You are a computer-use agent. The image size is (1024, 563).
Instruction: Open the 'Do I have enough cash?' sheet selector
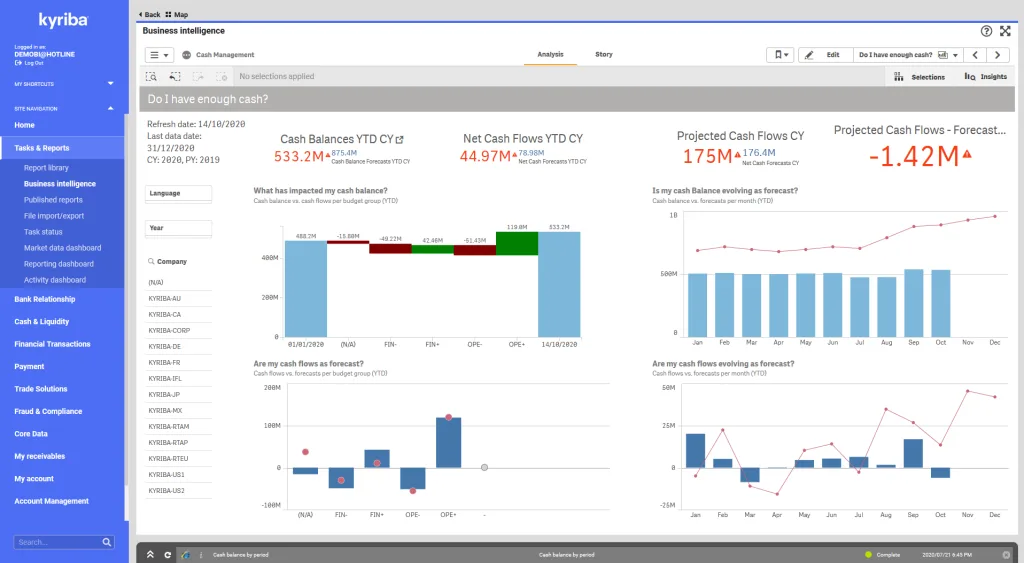coord(908,55)
